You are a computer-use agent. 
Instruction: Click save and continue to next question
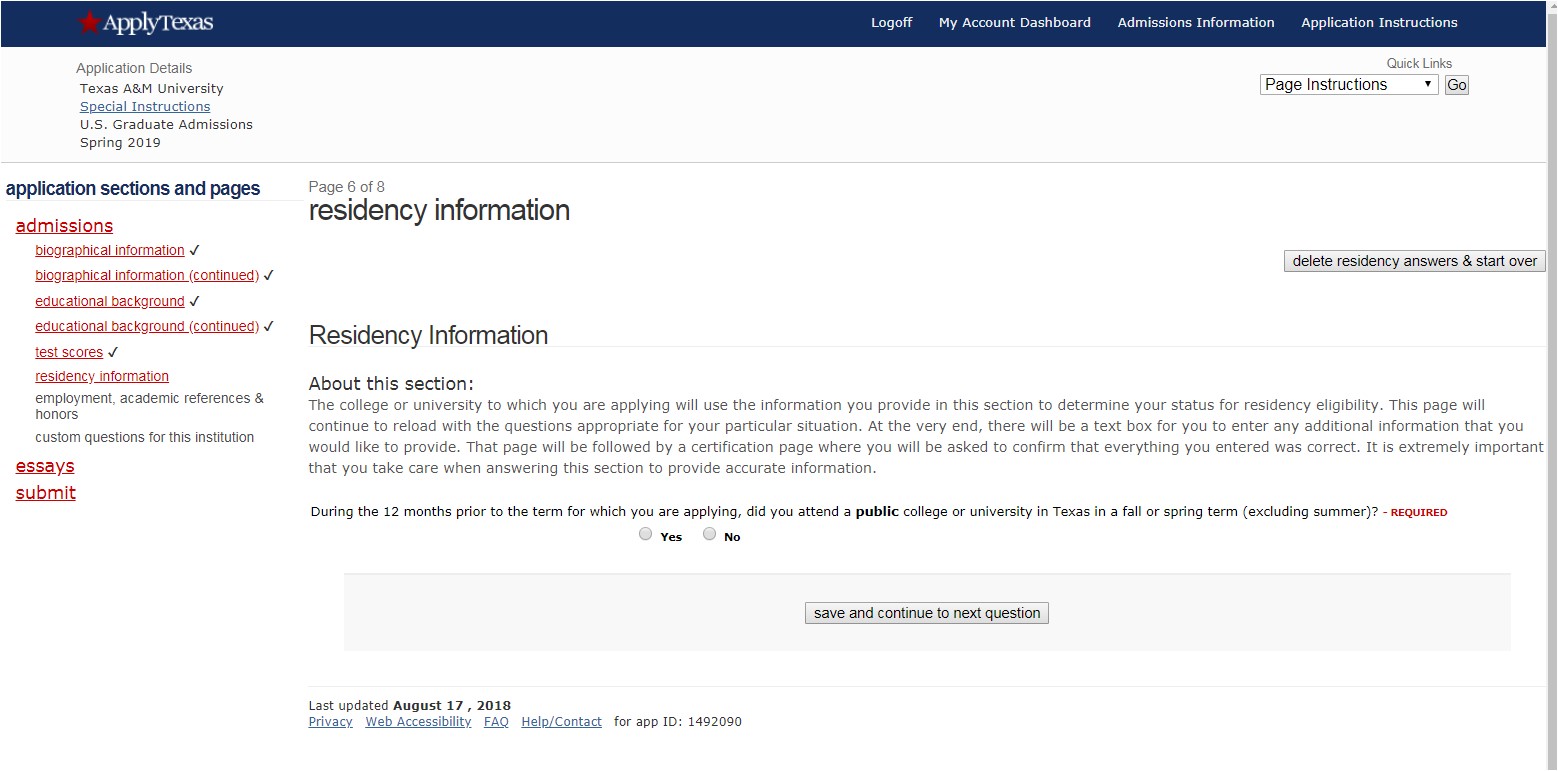coord(925,612)
